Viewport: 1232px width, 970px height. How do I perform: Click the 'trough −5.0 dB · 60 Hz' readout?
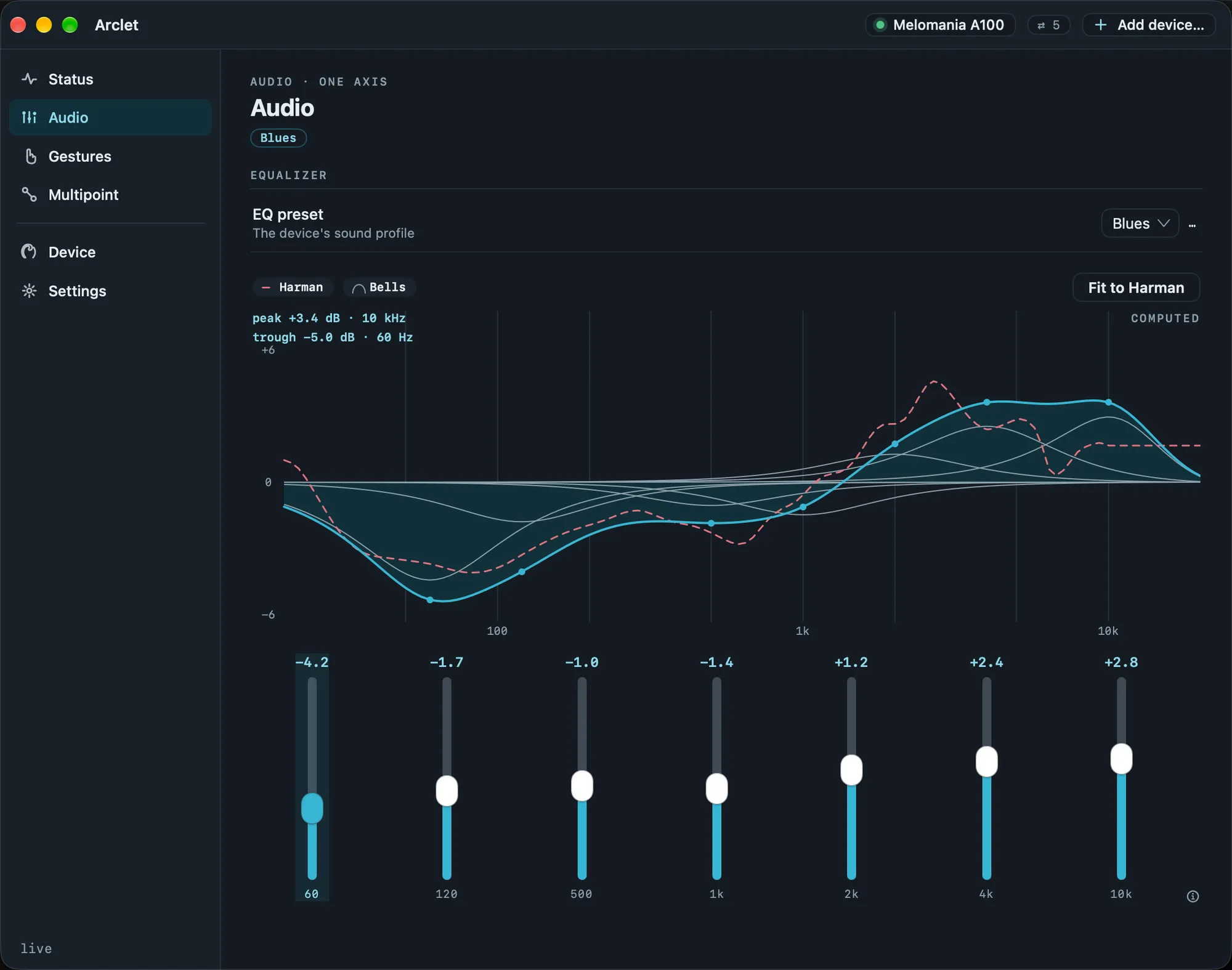point(333,337)
